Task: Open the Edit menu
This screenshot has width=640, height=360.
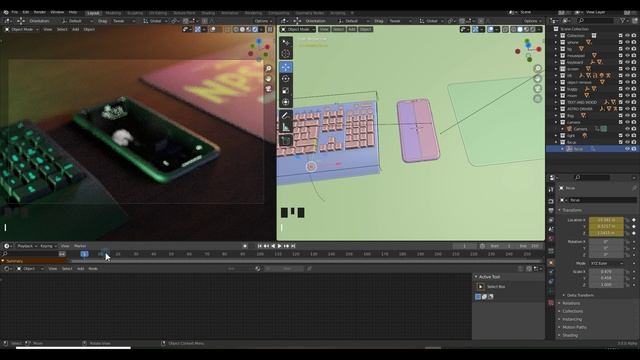Action: (26, 13)
